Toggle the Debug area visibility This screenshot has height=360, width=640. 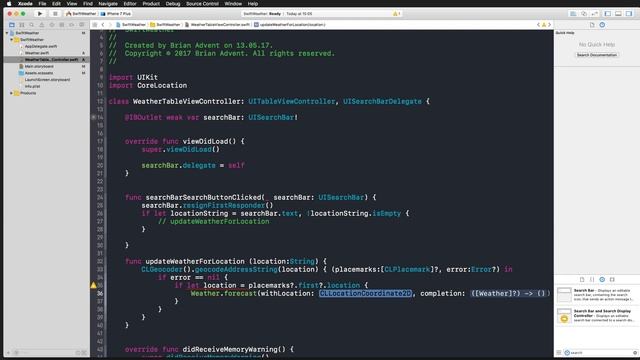(x=618, y=14)
